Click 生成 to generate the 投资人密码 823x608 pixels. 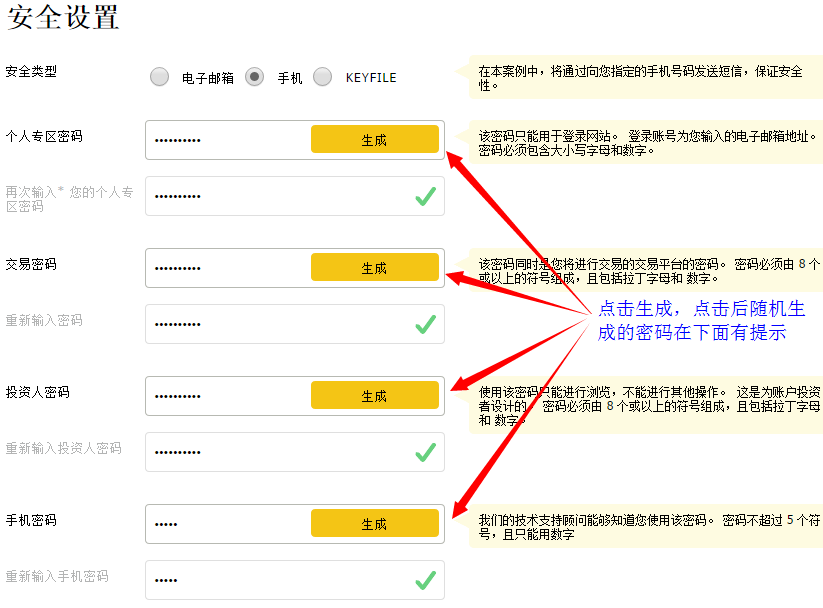tap(374, 395)
